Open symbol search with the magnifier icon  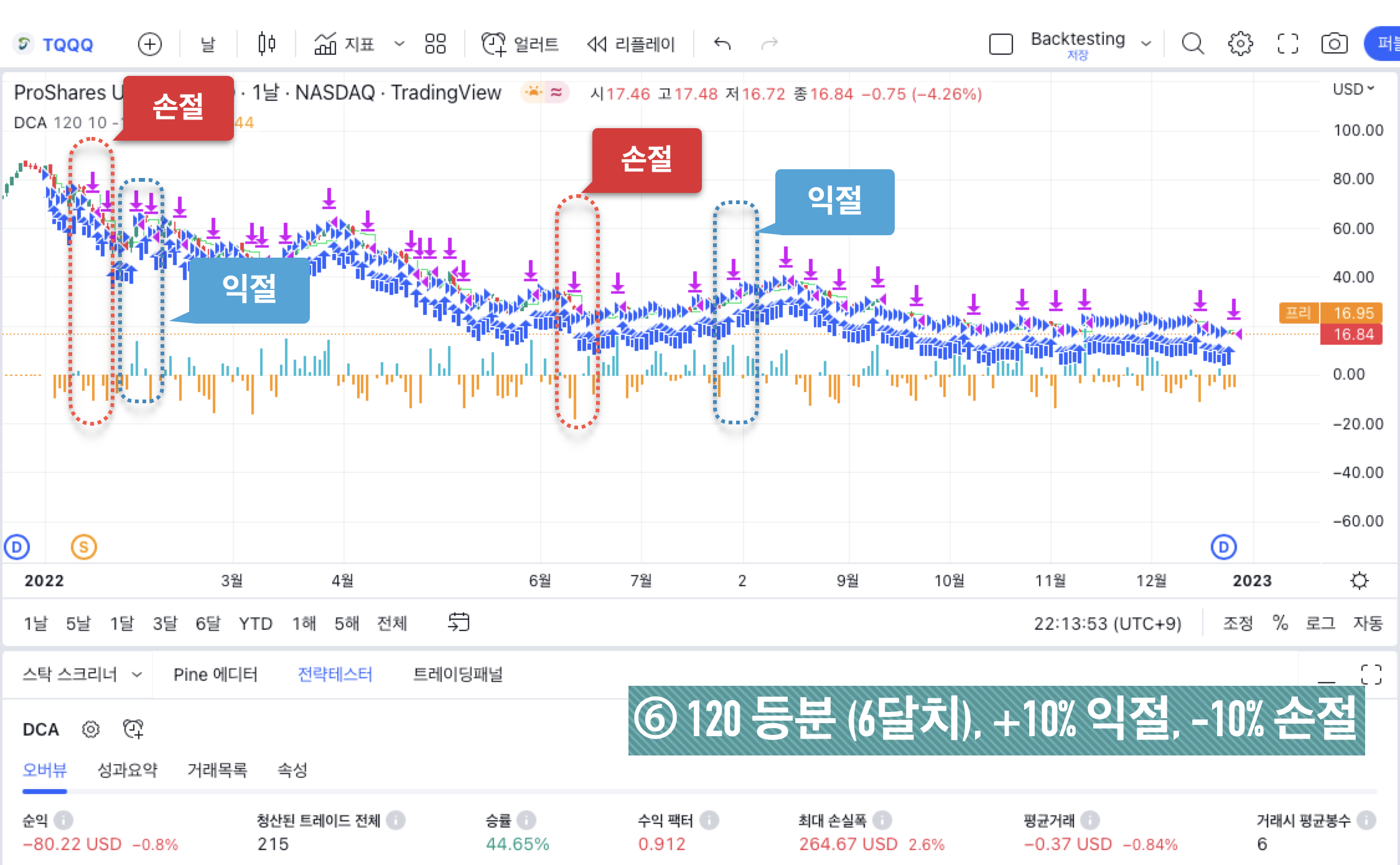1193,44
